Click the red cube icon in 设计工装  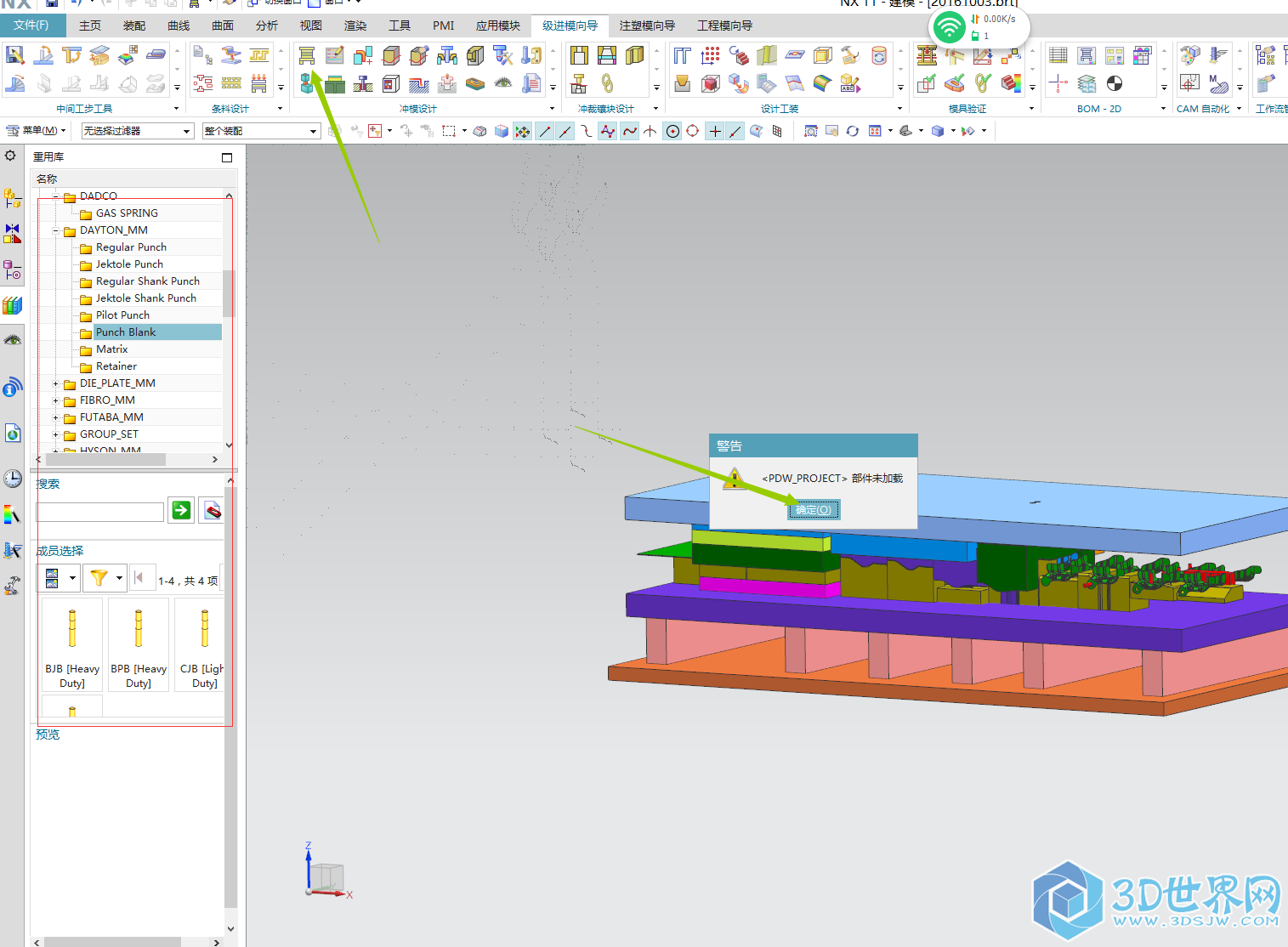click(711, 83)
